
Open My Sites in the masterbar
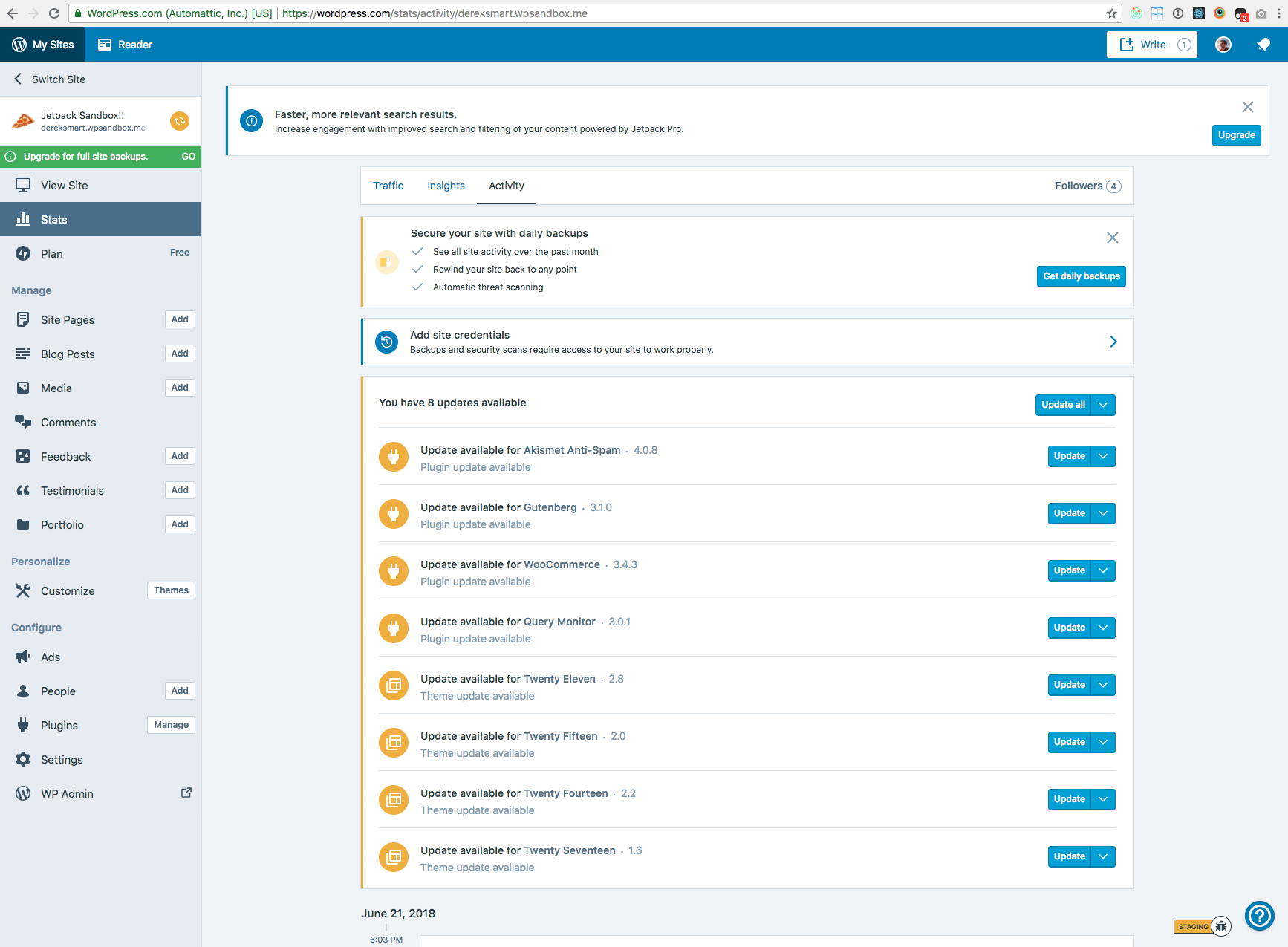pyautogui.click(x=42, y=45)
